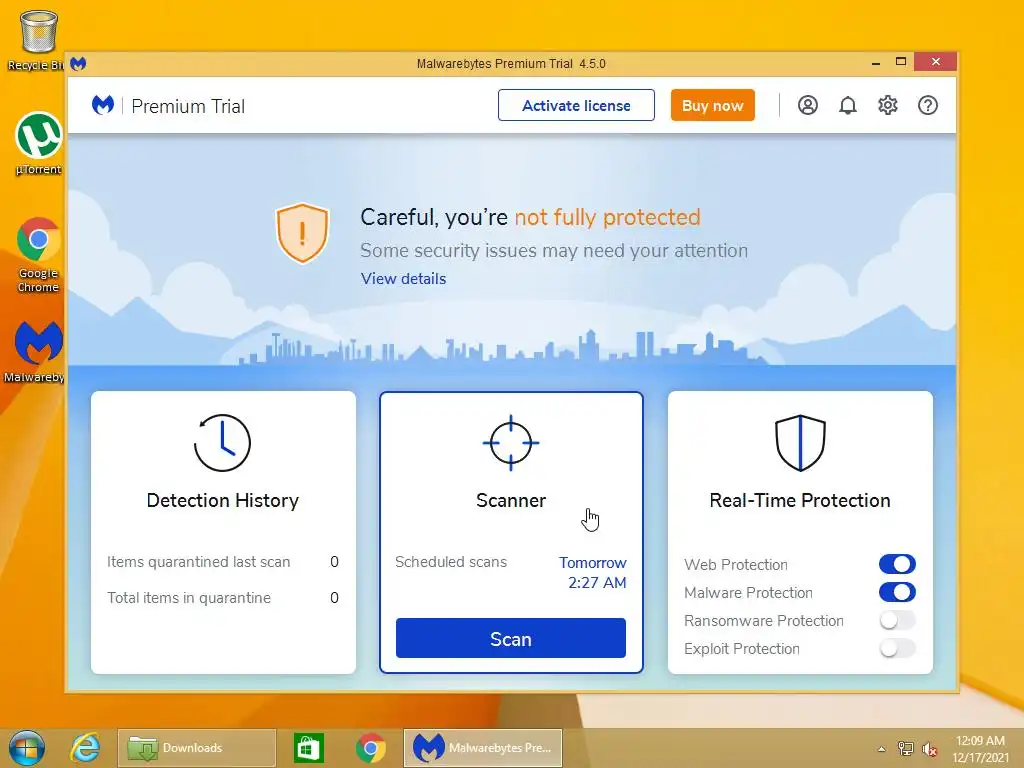1024x768 pixels.
Task: Click the Detection History clock icon
Action: (223, 443)
